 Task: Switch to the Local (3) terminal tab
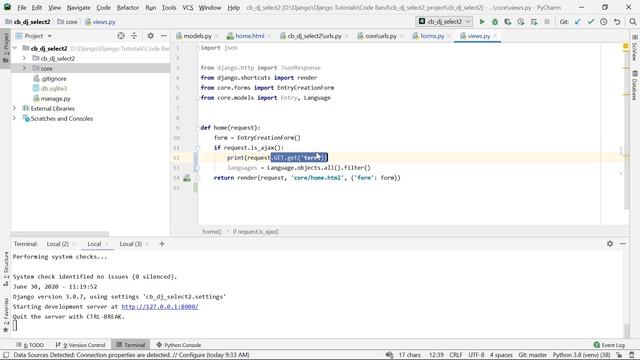(131, 244)
